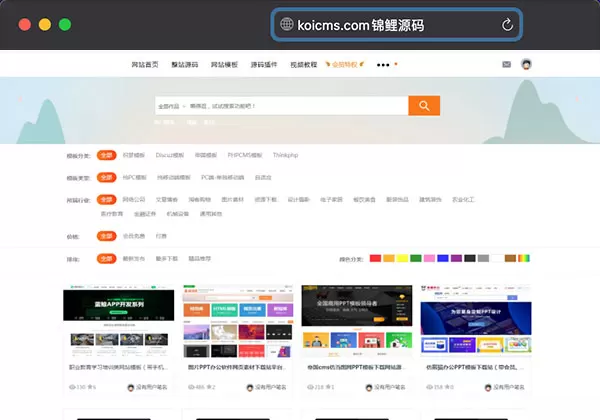Pick the gray color swatch

pyautogui.click(x=483, y=259)
